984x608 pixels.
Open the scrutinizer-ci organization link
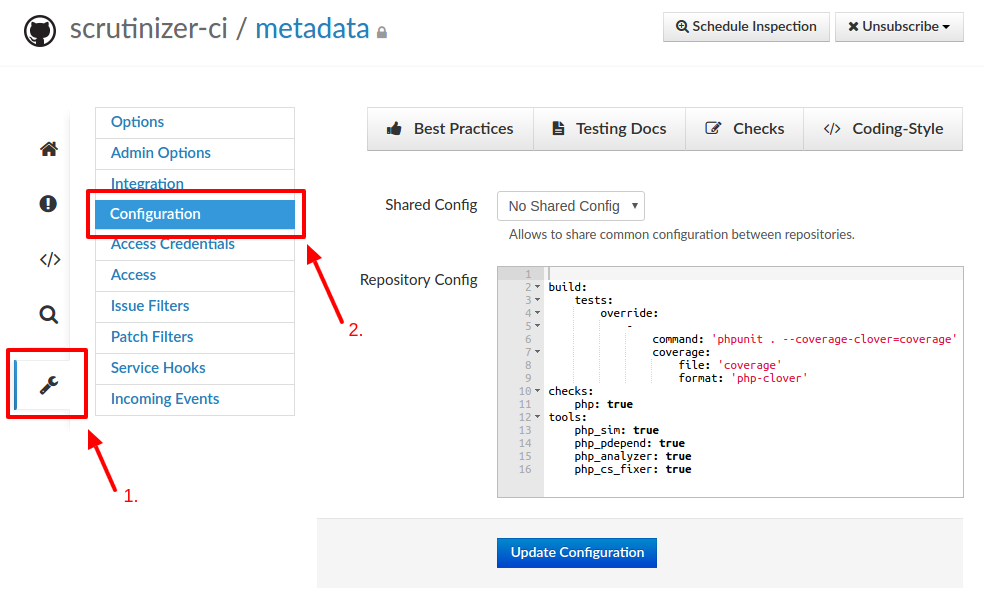pos(148,29)
